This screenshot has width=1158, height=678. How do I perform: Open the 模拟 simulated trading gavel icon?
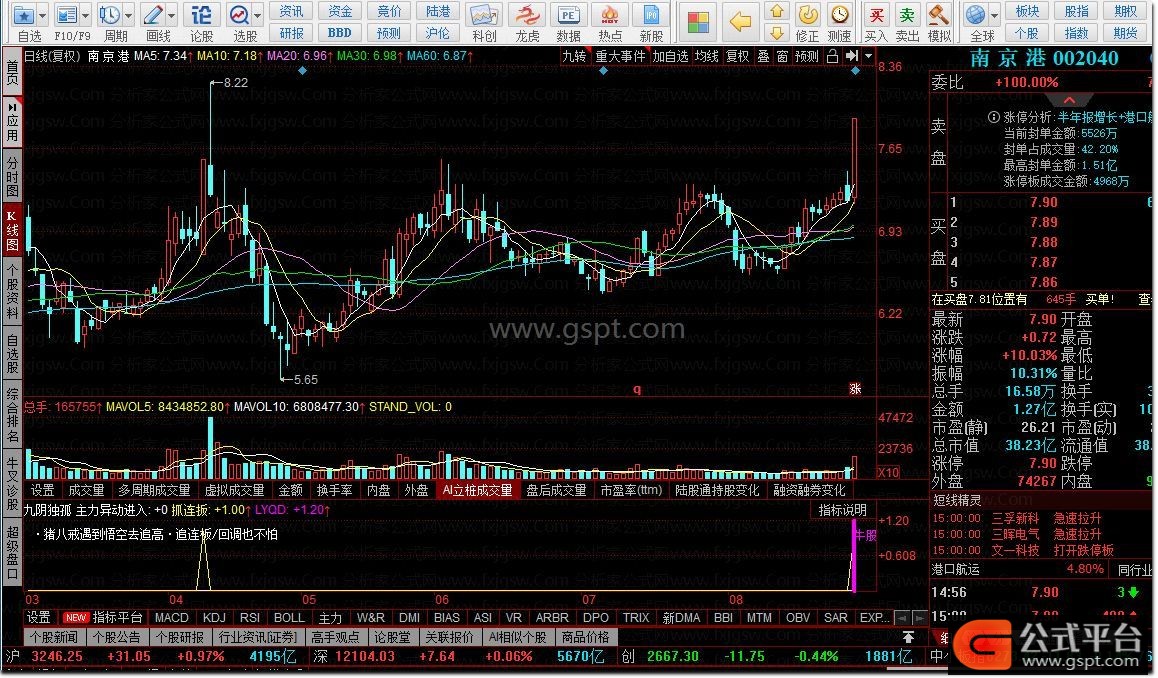tap(939, 15)
